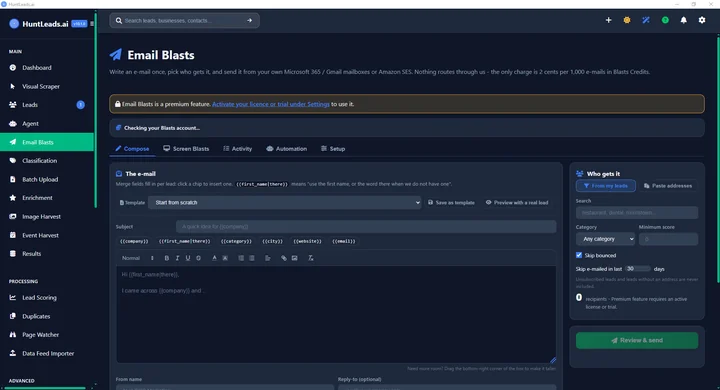Switch to the Screen Blasts tab
The image size is (720, 390).
click(186, 149)
